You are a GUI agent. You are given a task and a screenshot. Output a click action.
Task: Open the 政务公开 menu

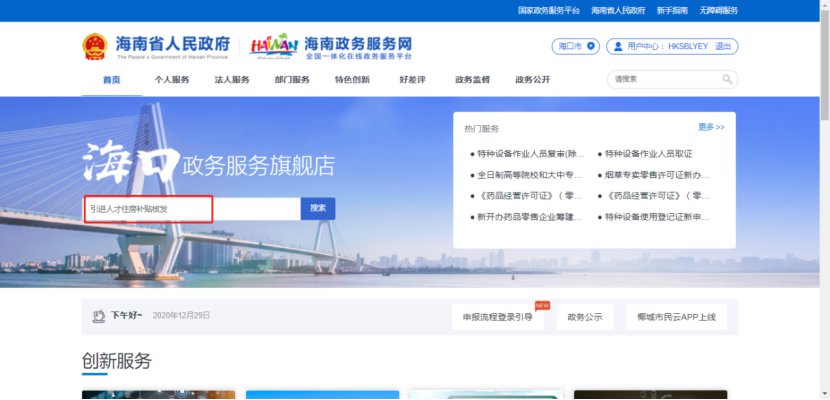(x=533, y=80)
